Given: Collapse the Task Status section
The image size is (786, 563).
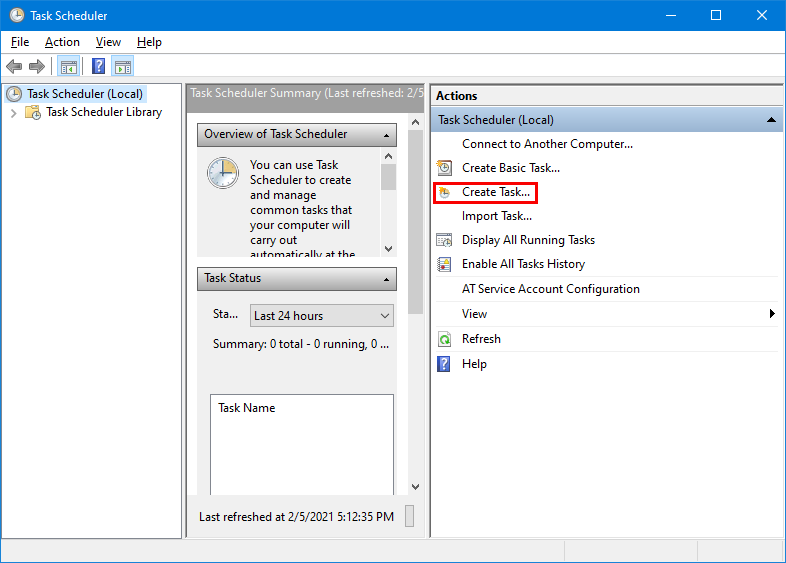Looking at the screenshot, I should coord(386,279).
